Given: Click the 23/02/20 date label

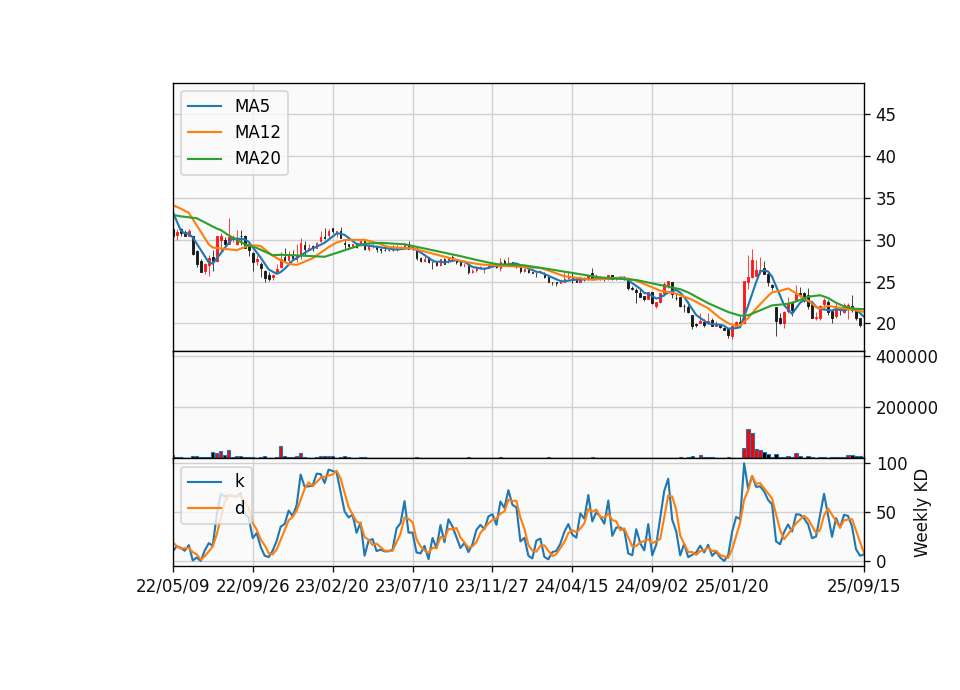Looking at the screenshot, I should (x=332, y=587).
